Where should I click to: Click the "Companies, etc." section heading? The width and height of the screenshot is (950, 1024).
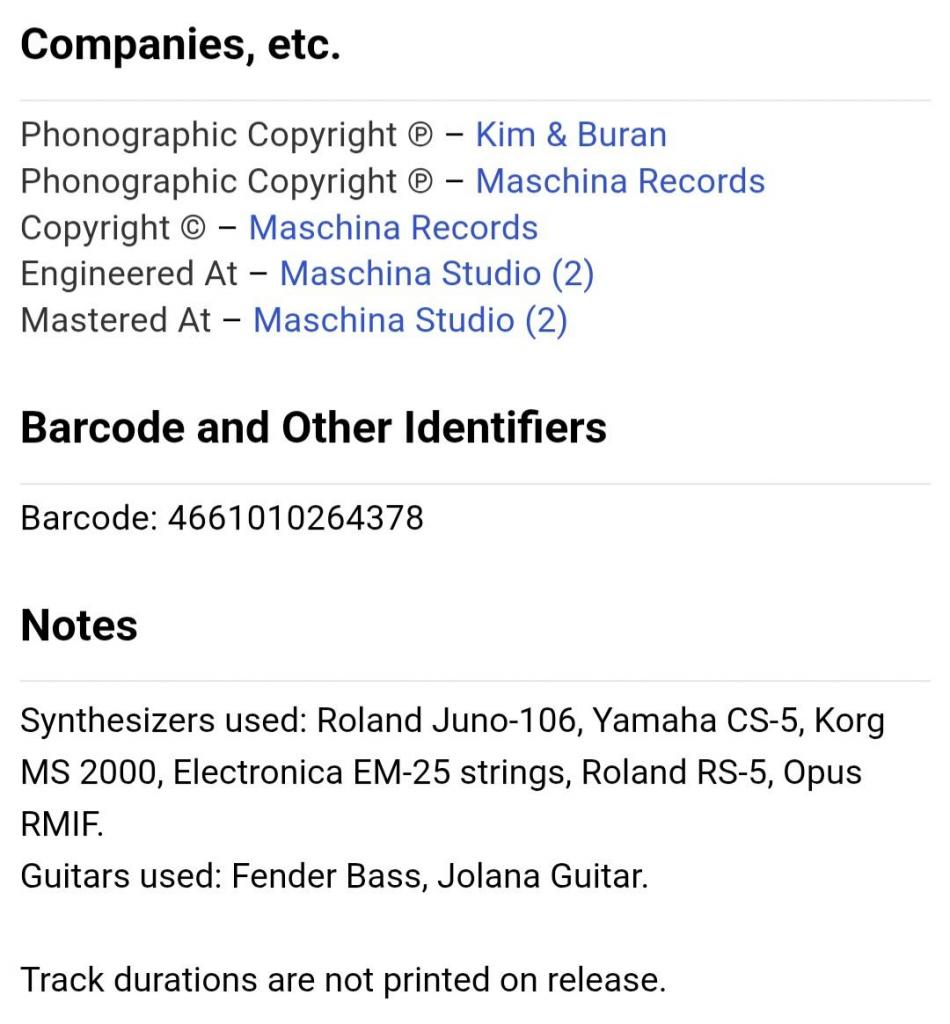[x=180, y=46]
